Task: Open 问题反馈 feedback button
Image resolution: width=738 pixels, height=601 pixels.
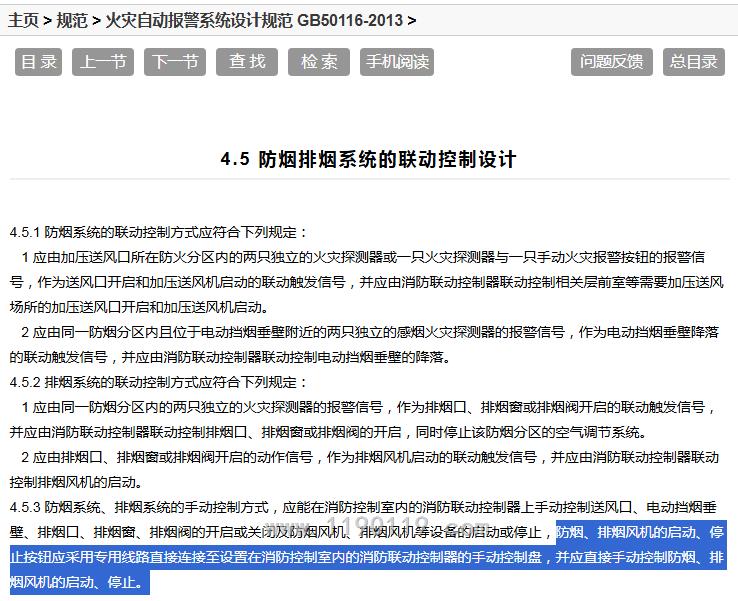Action: click(612, 62)
